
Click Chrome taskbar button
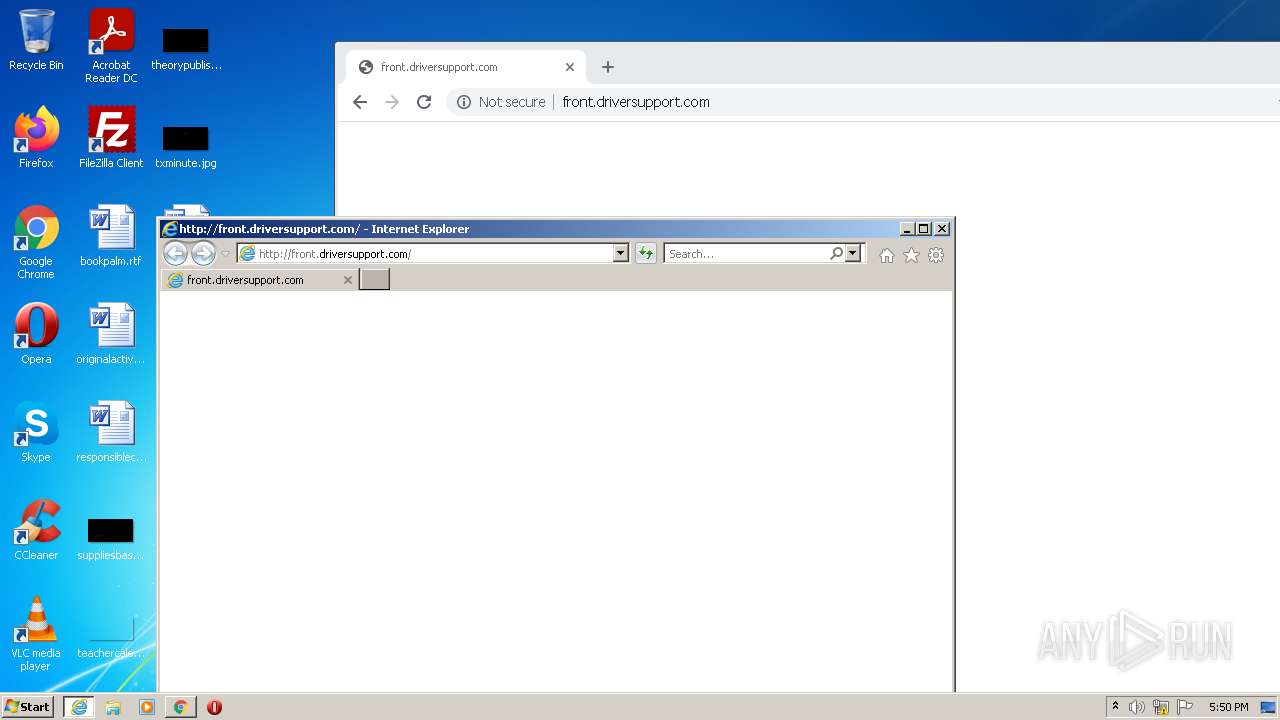tap(181, 707)
